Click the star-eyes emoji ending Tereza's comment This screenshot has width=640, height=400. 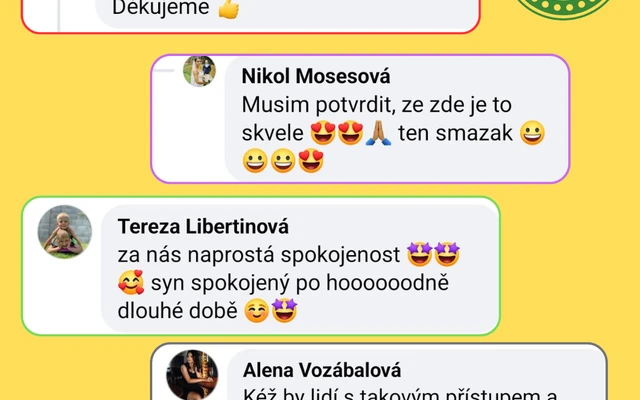[284, 310]
